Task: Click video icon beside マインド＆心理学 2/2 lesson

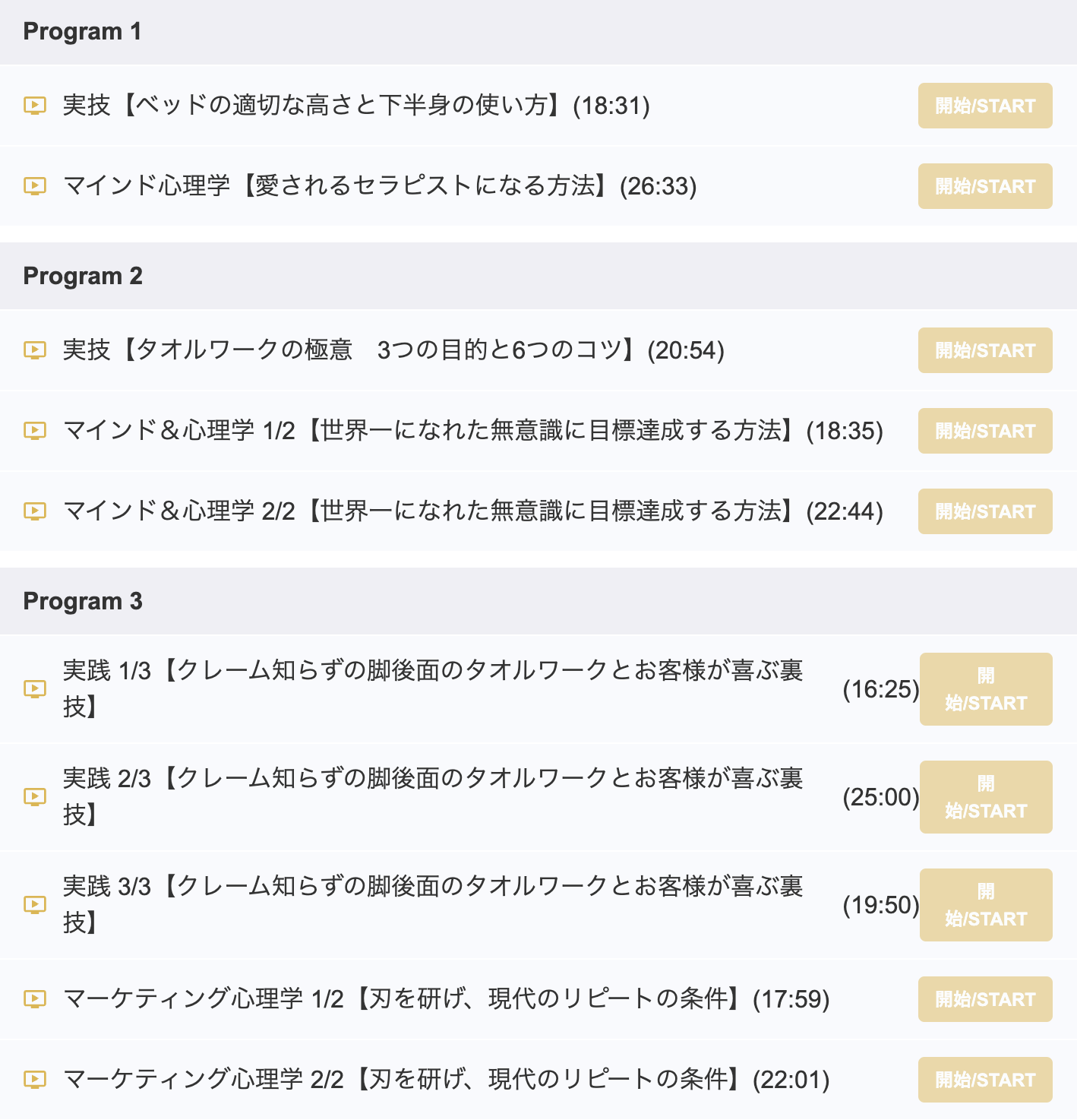Action: [35, 511]
